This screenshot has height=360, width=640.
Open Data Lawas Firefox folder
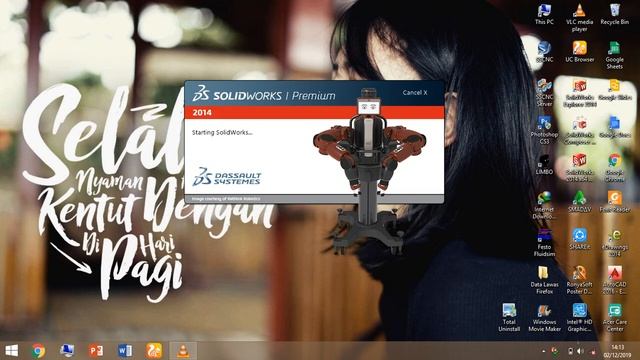tap(544, 280)
